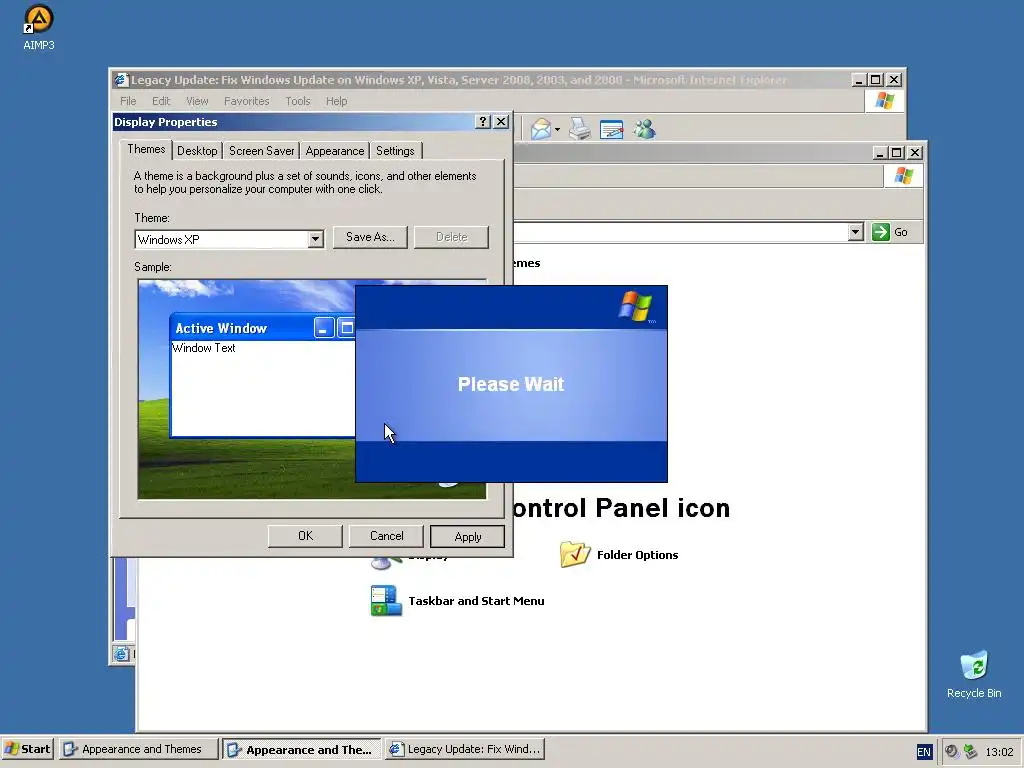Click the OK button in Display Properties
Viewport: 1024px width, 768px height.
coord(305,536)
